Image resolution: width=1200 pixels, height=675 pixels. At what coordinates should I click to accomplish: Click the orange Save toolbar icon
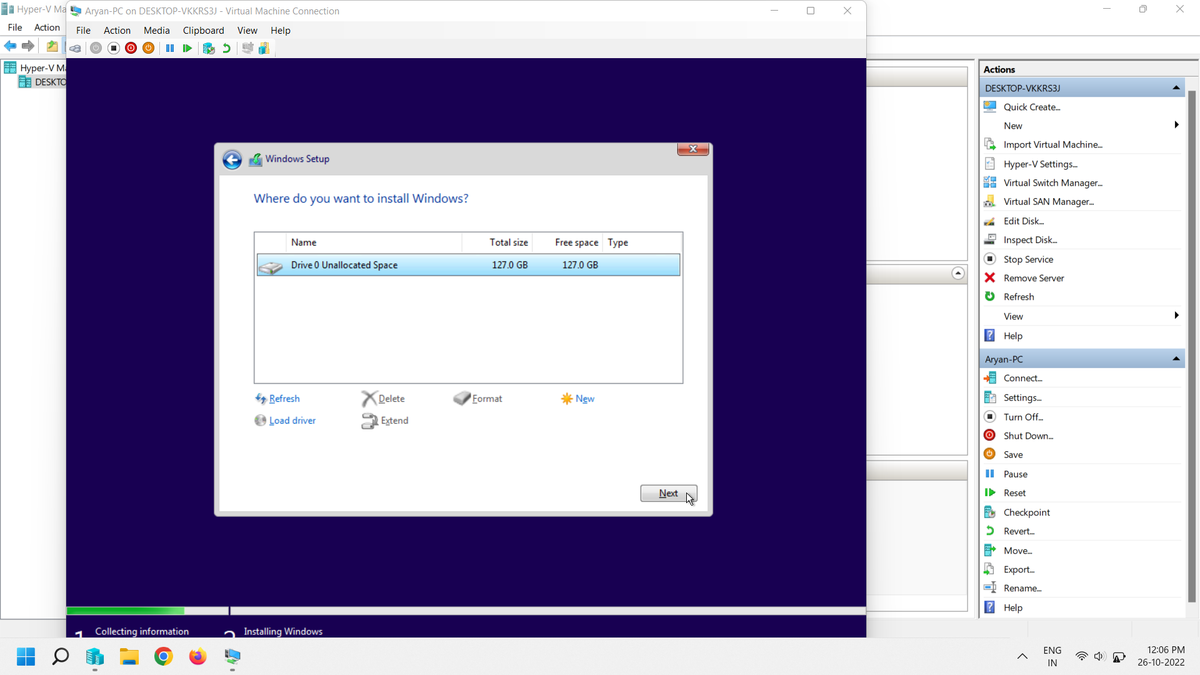[x=149, y=48]
